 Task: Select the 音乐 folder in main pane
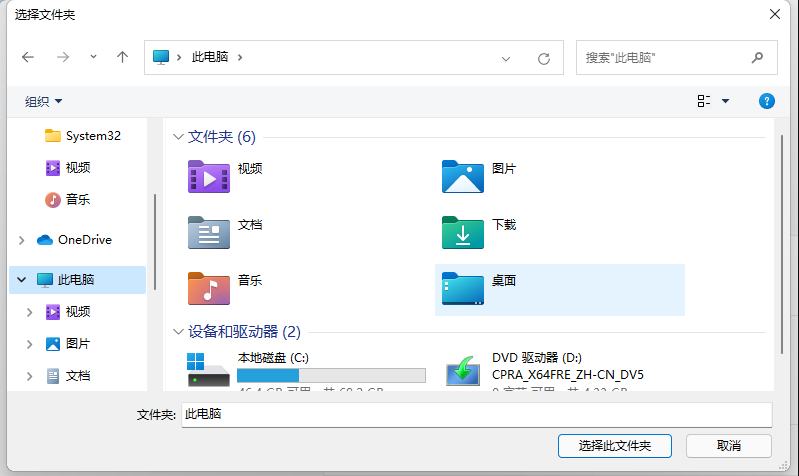click(x=208, y=288)
